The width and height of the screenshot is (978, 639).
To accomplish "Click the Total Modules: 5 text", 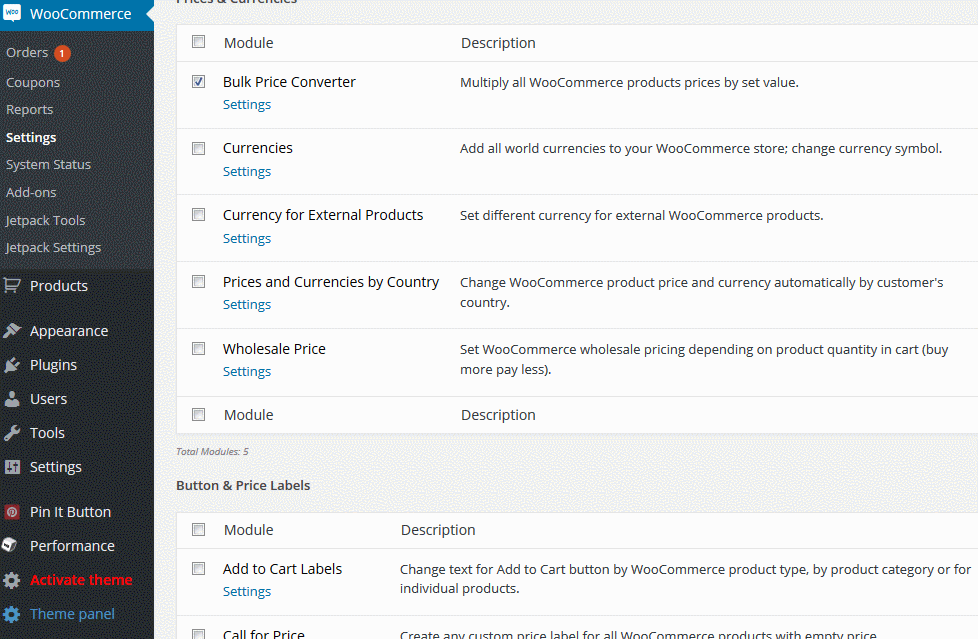I will 212,452.
